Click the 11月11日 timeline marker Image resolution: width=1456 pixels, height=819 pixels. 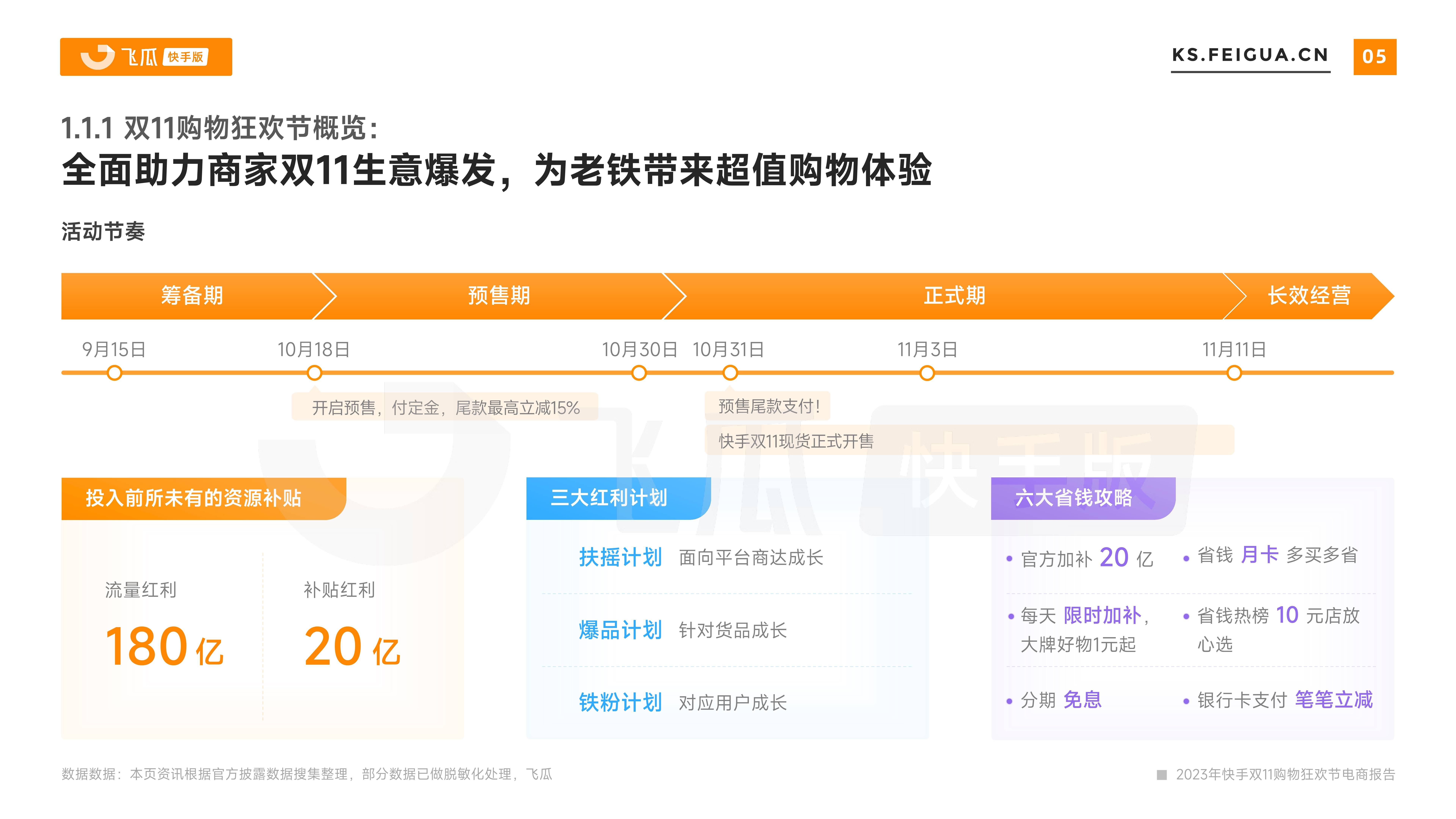pos(1234,373)
